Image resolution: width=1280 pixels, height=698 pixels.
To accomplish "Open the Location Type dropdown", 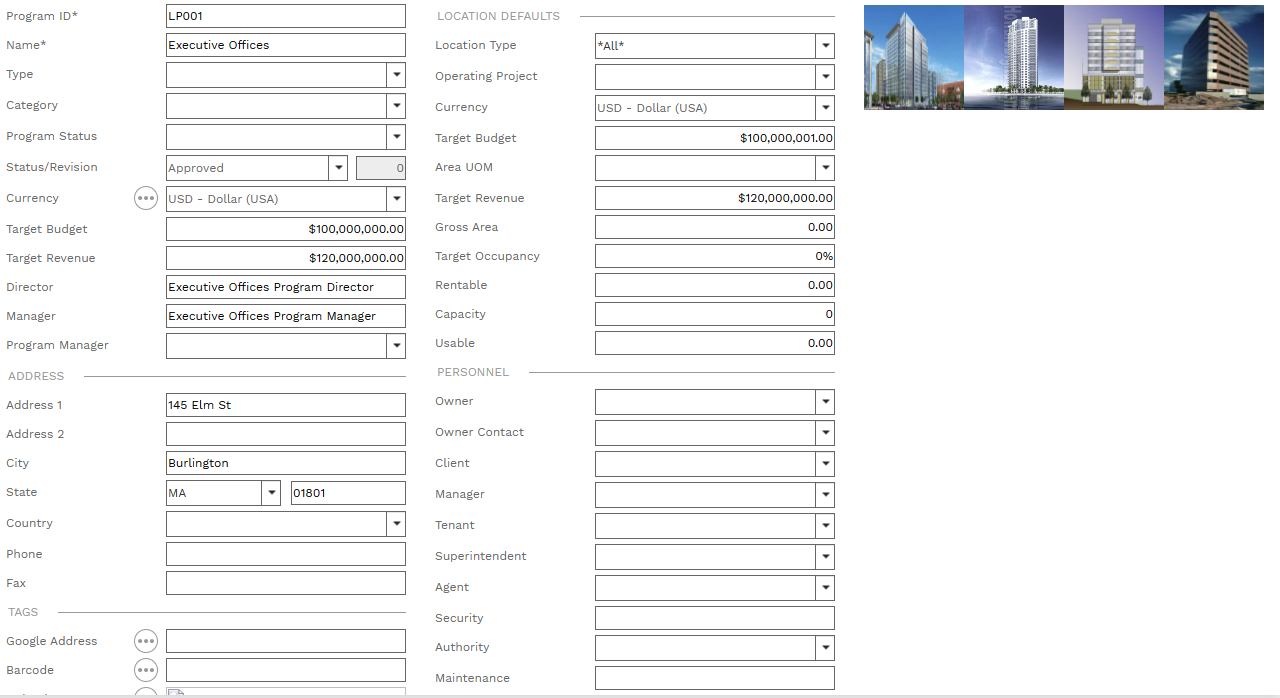I will 825,46.
